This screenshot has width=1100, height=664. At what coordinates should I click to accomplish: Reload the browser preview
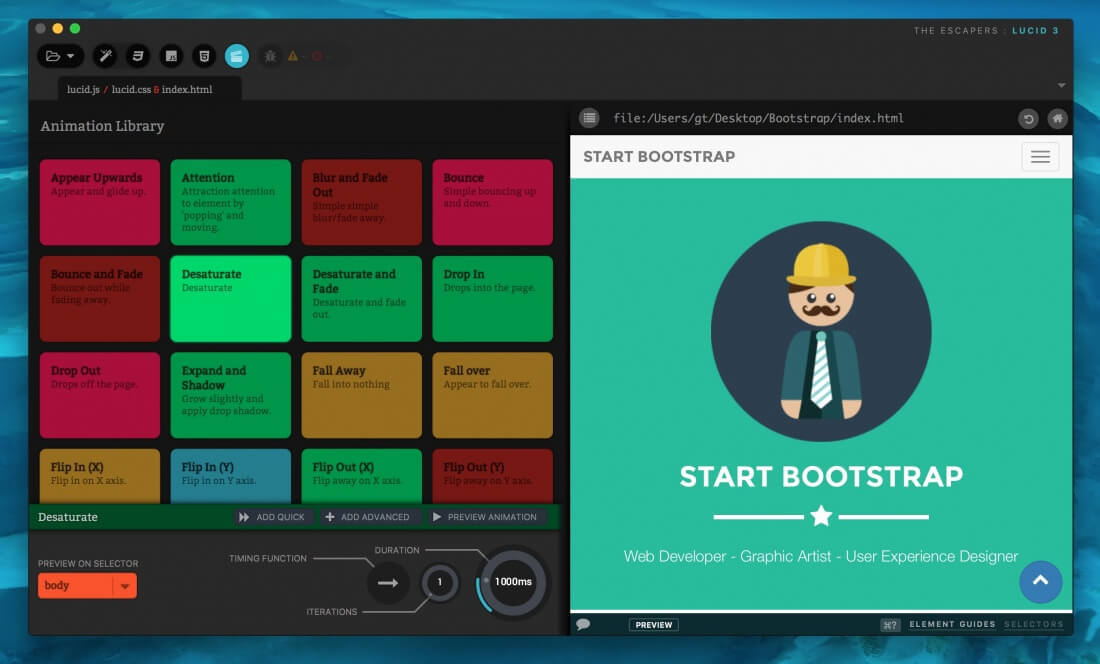click(x=1027, y=118)
